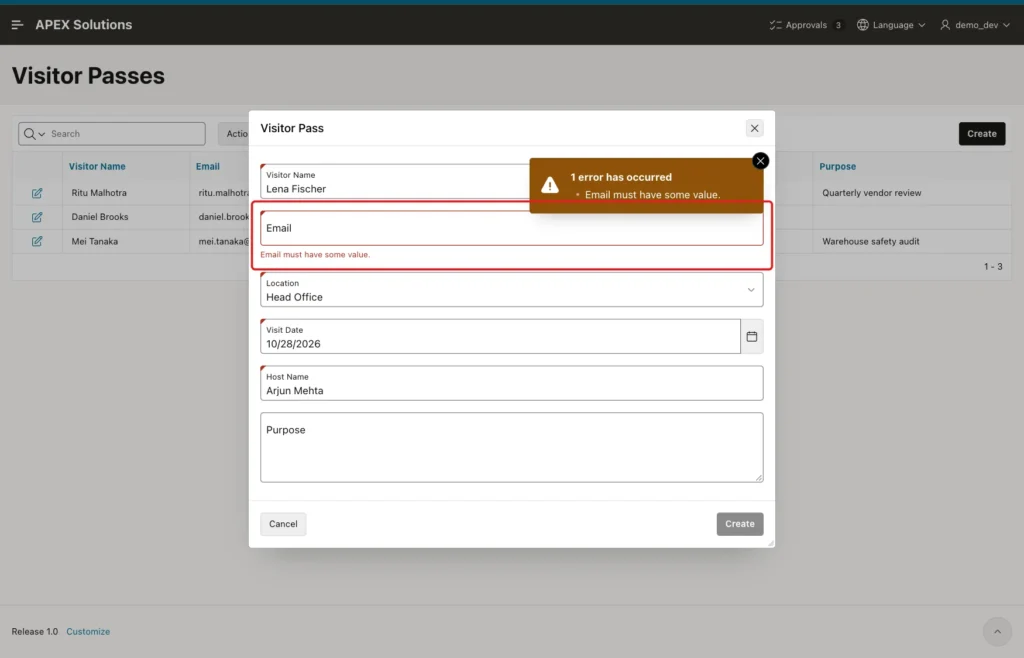Edit the Daniel Brooks row
The width and height of the screenshot is (1024, 658).
coord(37,217)
